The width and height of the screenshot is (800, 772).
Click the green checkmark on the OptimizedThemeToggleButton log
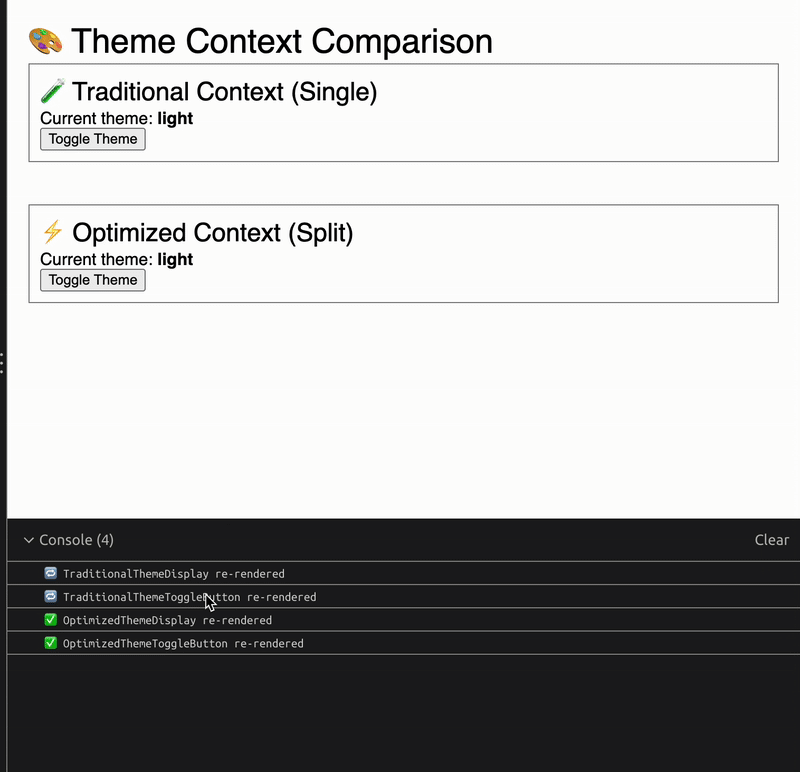point(51,643)
